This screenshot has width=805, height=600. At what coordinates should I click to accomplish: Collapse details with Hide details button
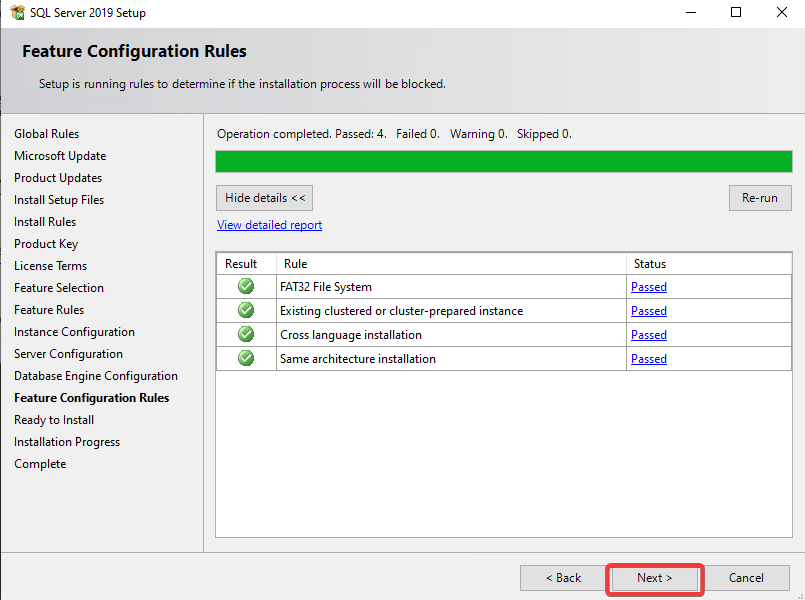(x=264, y=198)
